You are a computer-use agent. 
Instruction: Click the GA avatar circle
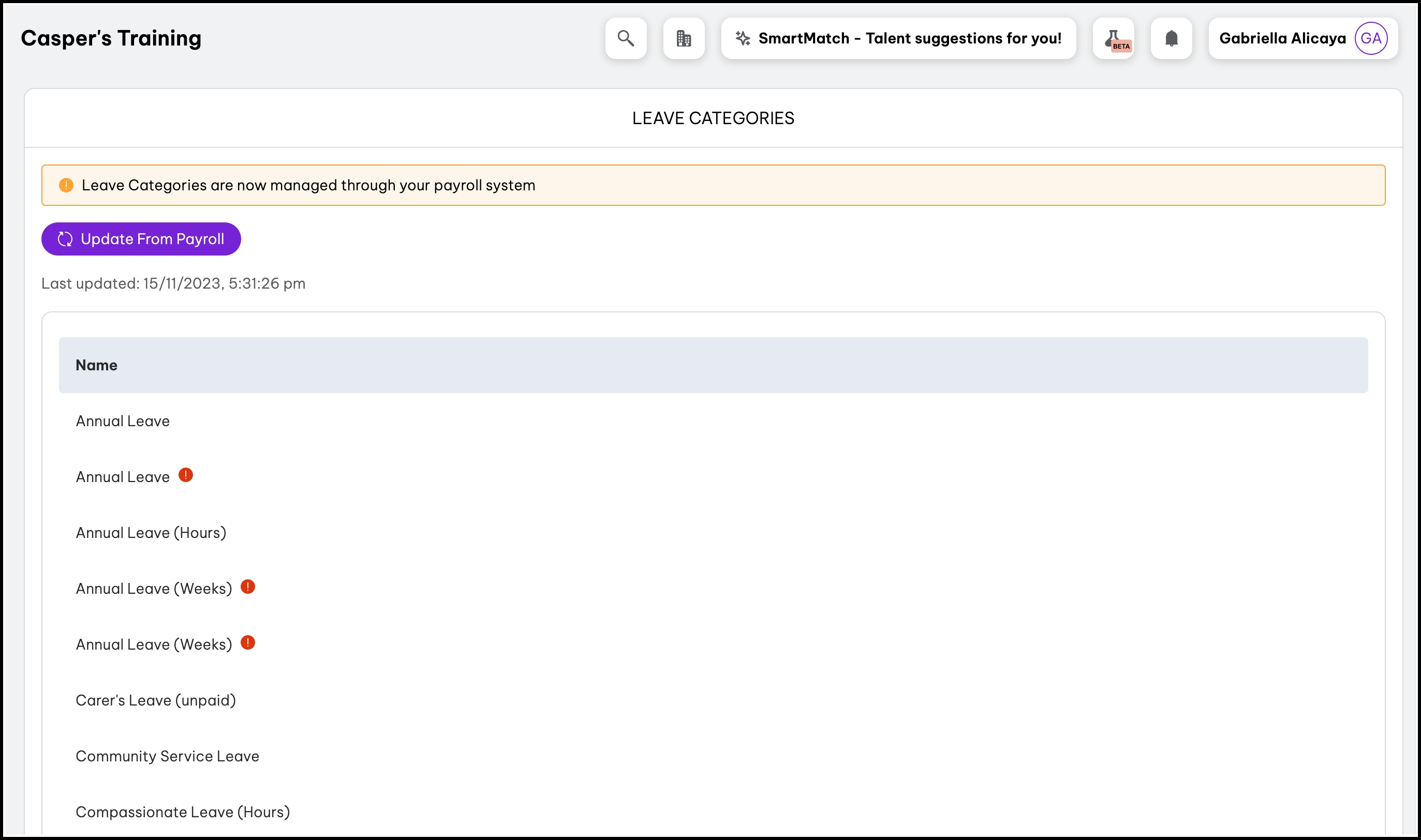click(1371, 38)
